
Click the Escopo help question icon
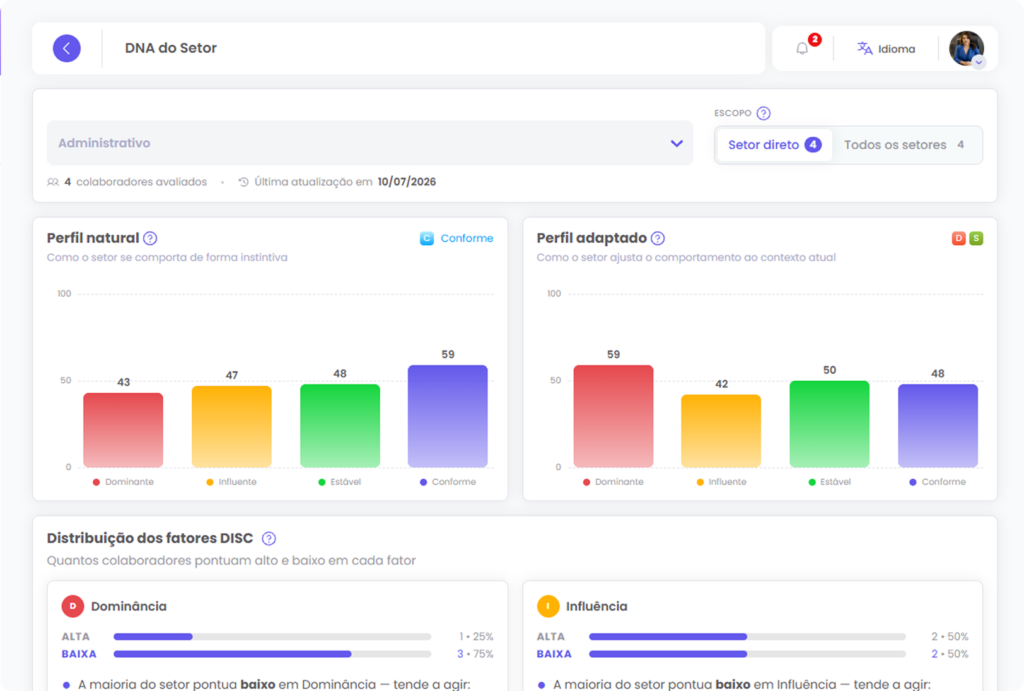pos(763,113)
